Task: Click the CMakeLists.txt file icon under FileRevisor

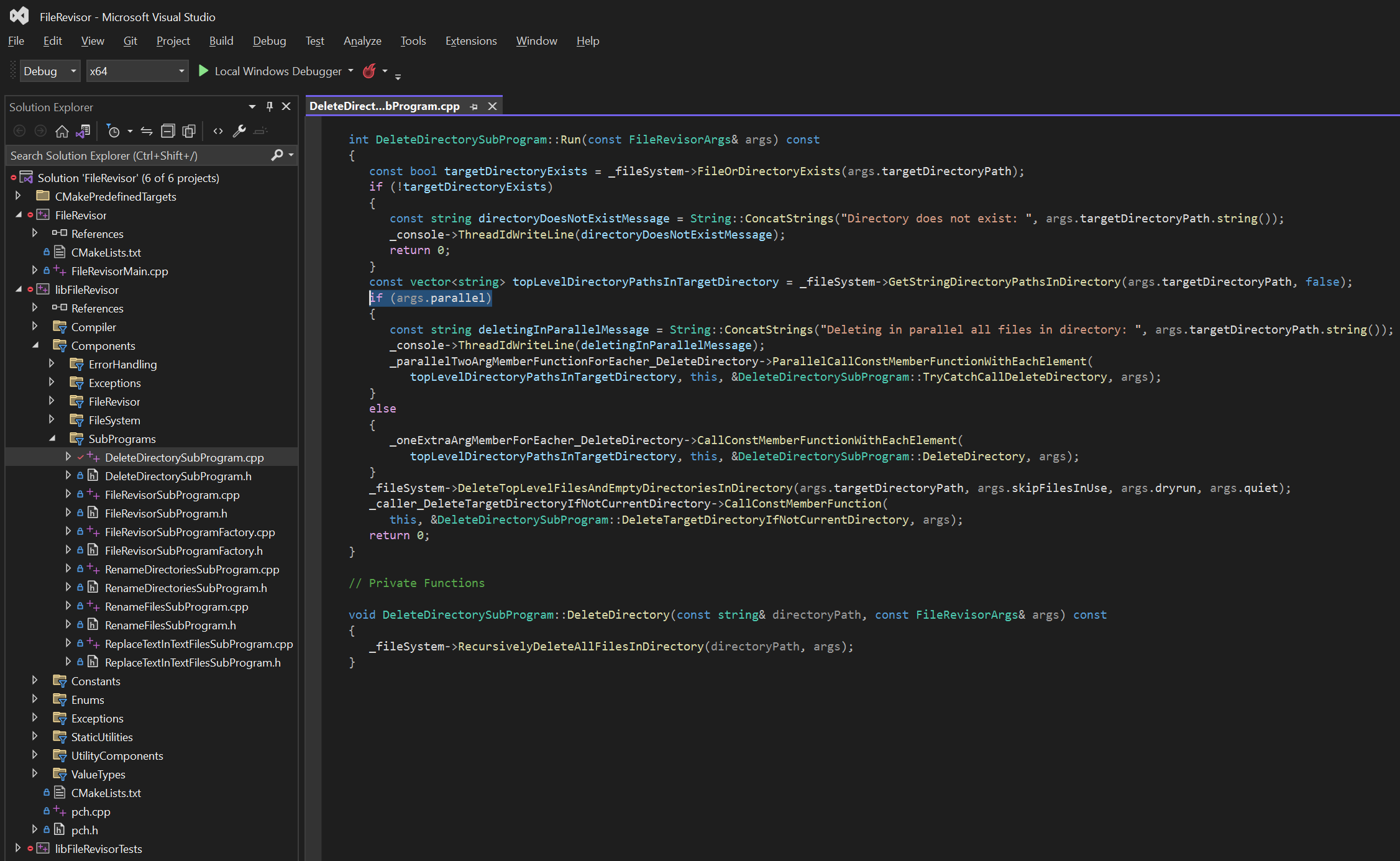Action: 60,252
